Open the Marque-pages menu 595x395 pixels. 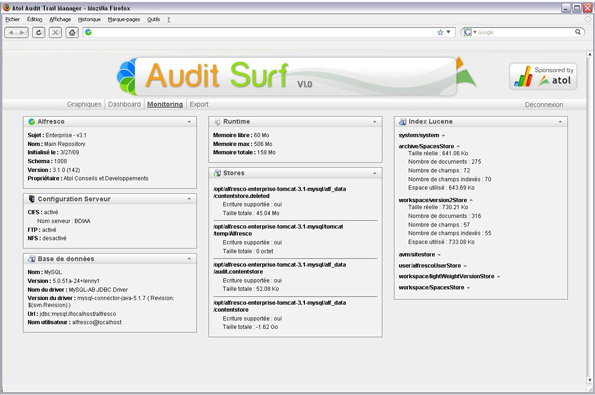click(x=124, y=19)
